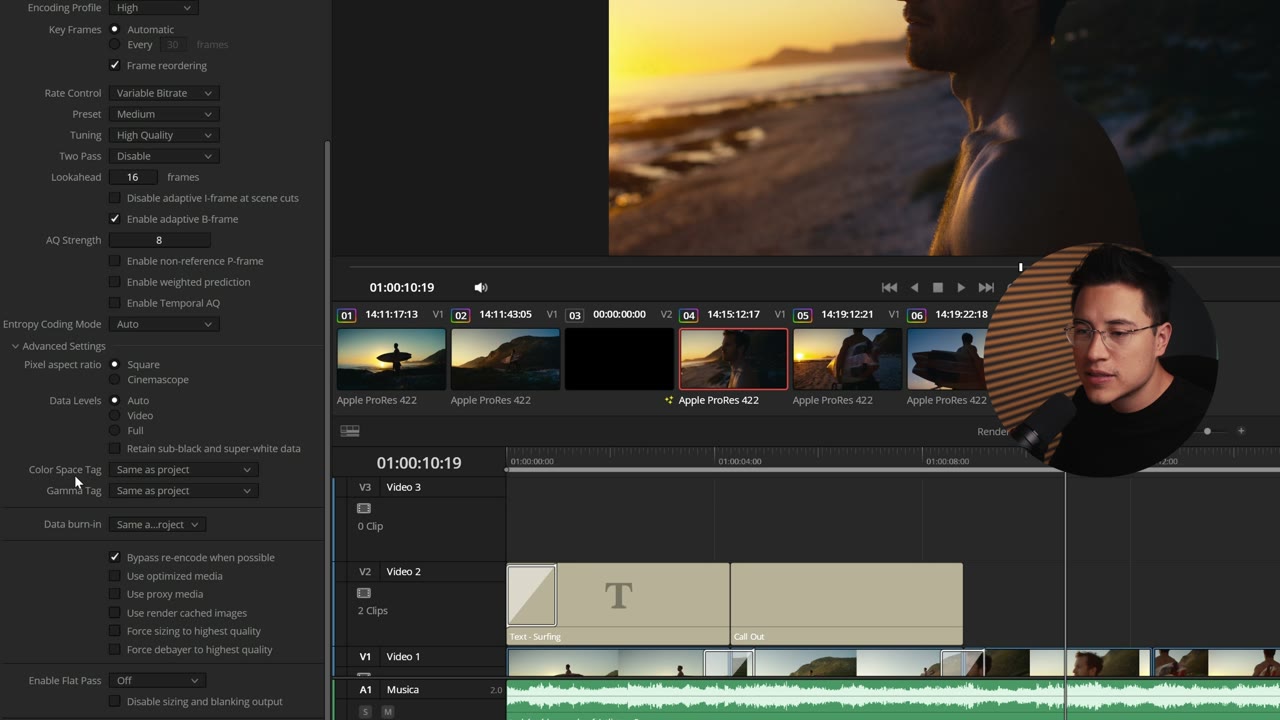This screenshot has width=1280, height=720.
Task: Click the T title icon on Text - Surfing clip
Action: point(619,596)
